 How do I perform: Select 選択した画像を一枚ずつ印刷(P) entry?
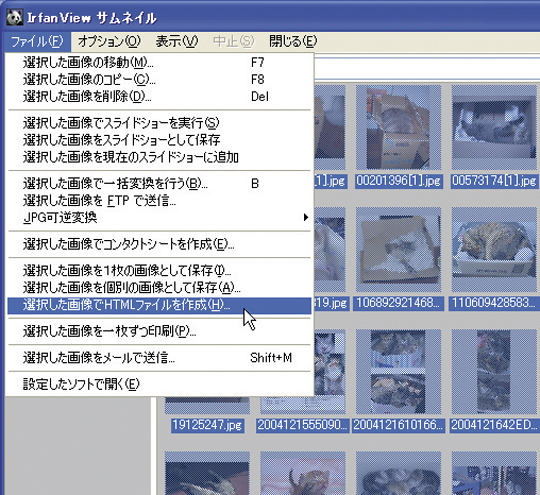pyautogui.click(x=159, y=332)
